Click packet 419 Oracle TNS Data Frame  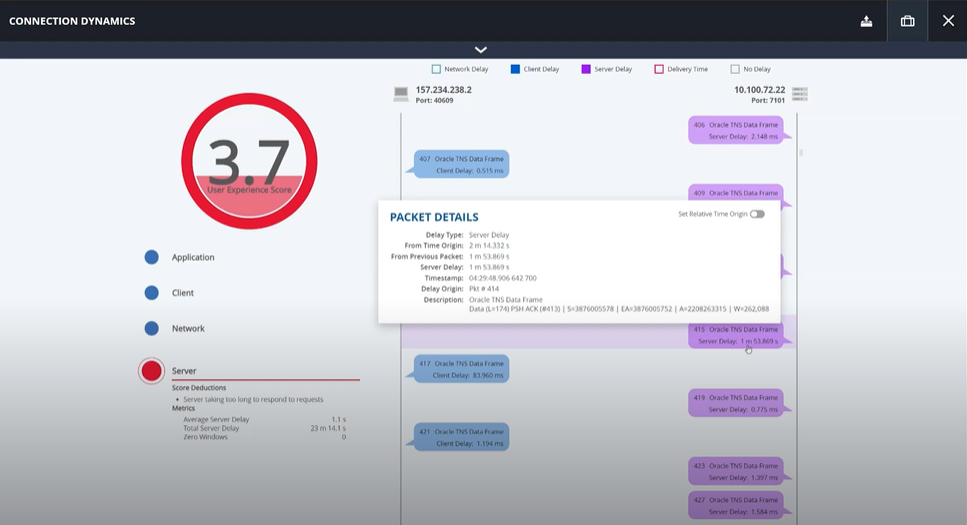736,402
